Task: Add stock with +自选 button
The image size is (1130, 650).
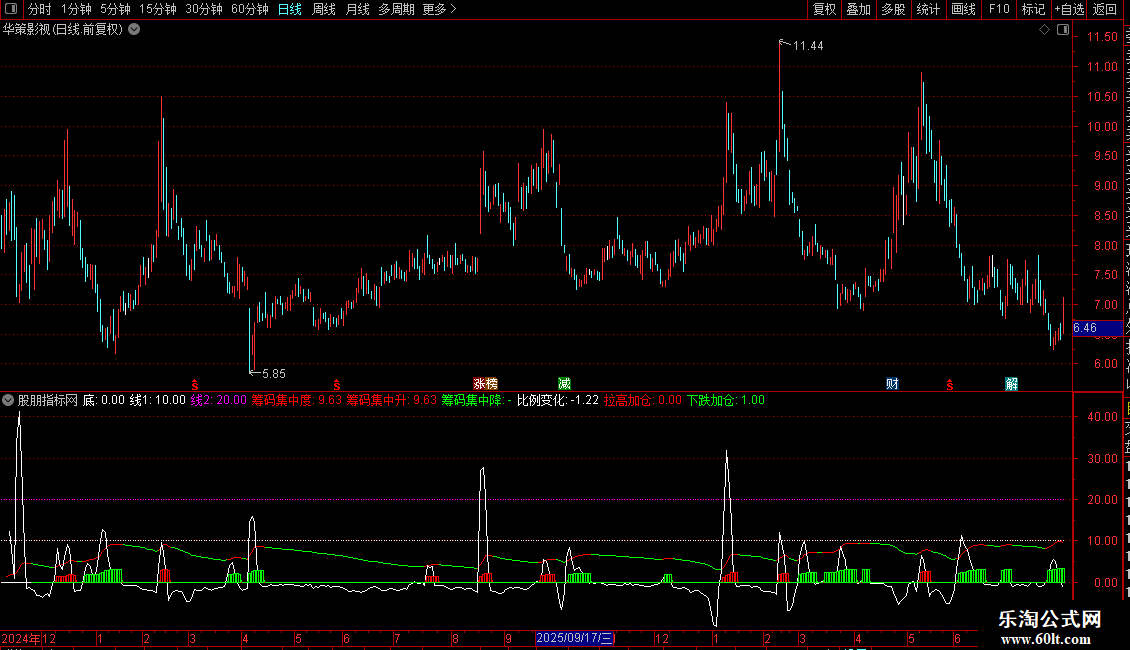Action: click(x=1069, y=9)
